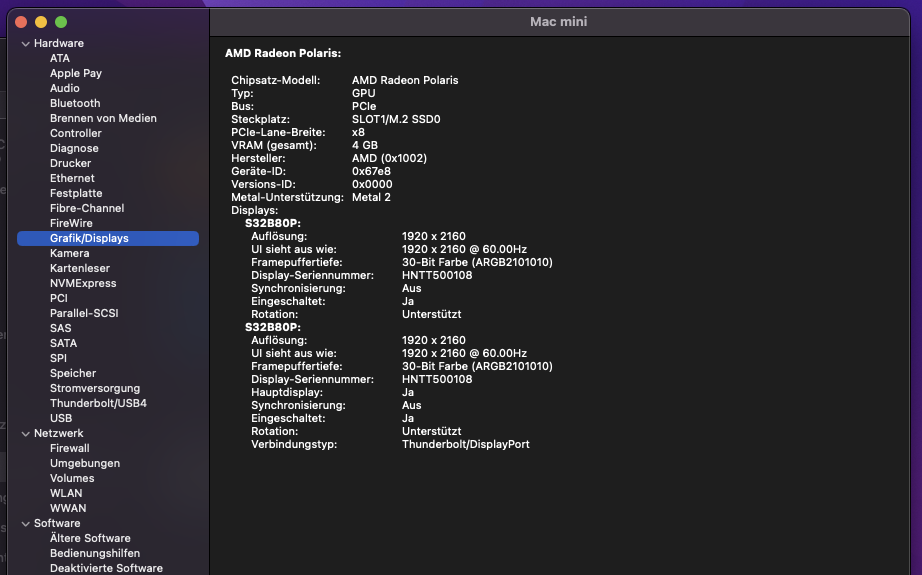Select Kartenleser in the sidebar
The width and height of the screenshot is (922, 575).
pos(79,268)
